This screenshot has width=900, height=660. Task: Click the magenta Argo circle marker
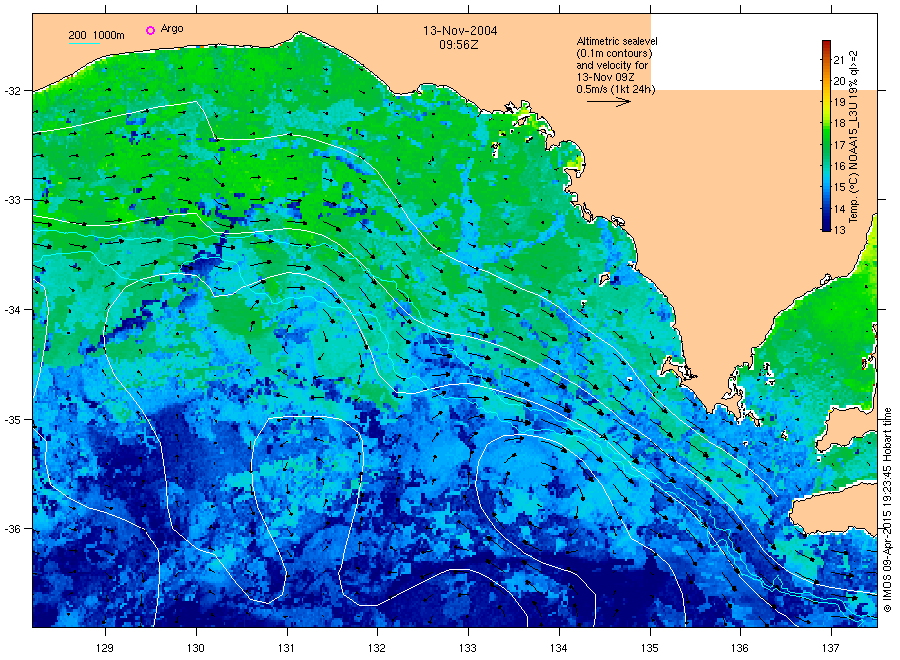[x=150, y=30]
